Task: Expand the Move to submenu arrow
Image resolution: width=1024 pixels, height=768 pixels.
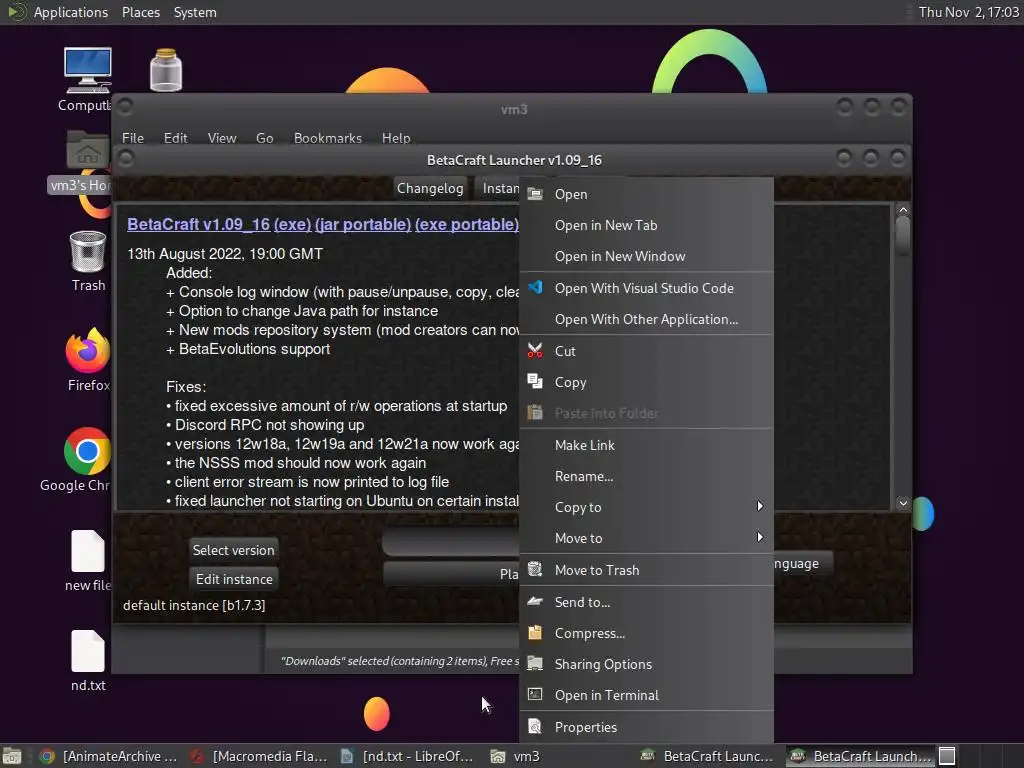Action: point(760,537)
